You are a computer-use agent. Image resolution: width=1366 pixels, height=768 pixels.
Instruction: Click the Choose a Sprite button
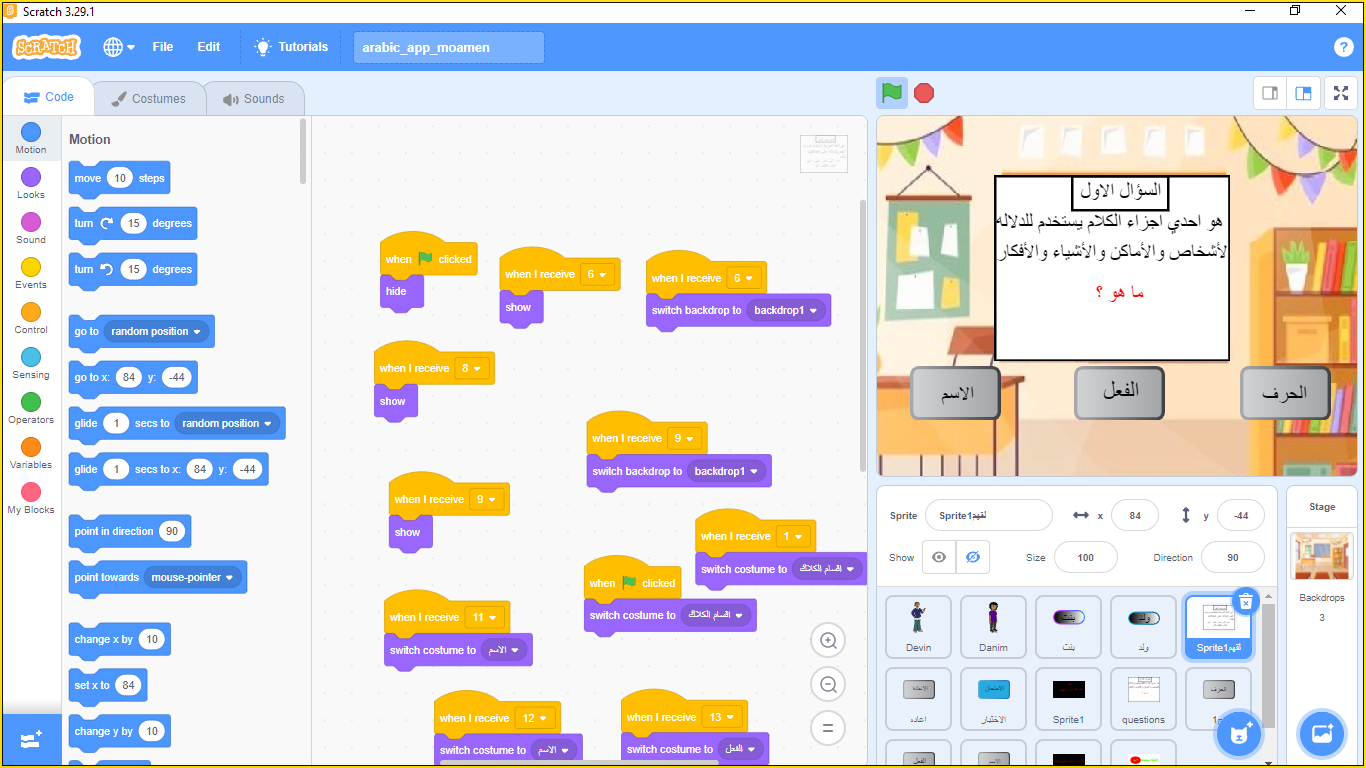(x=1239, y=735)
